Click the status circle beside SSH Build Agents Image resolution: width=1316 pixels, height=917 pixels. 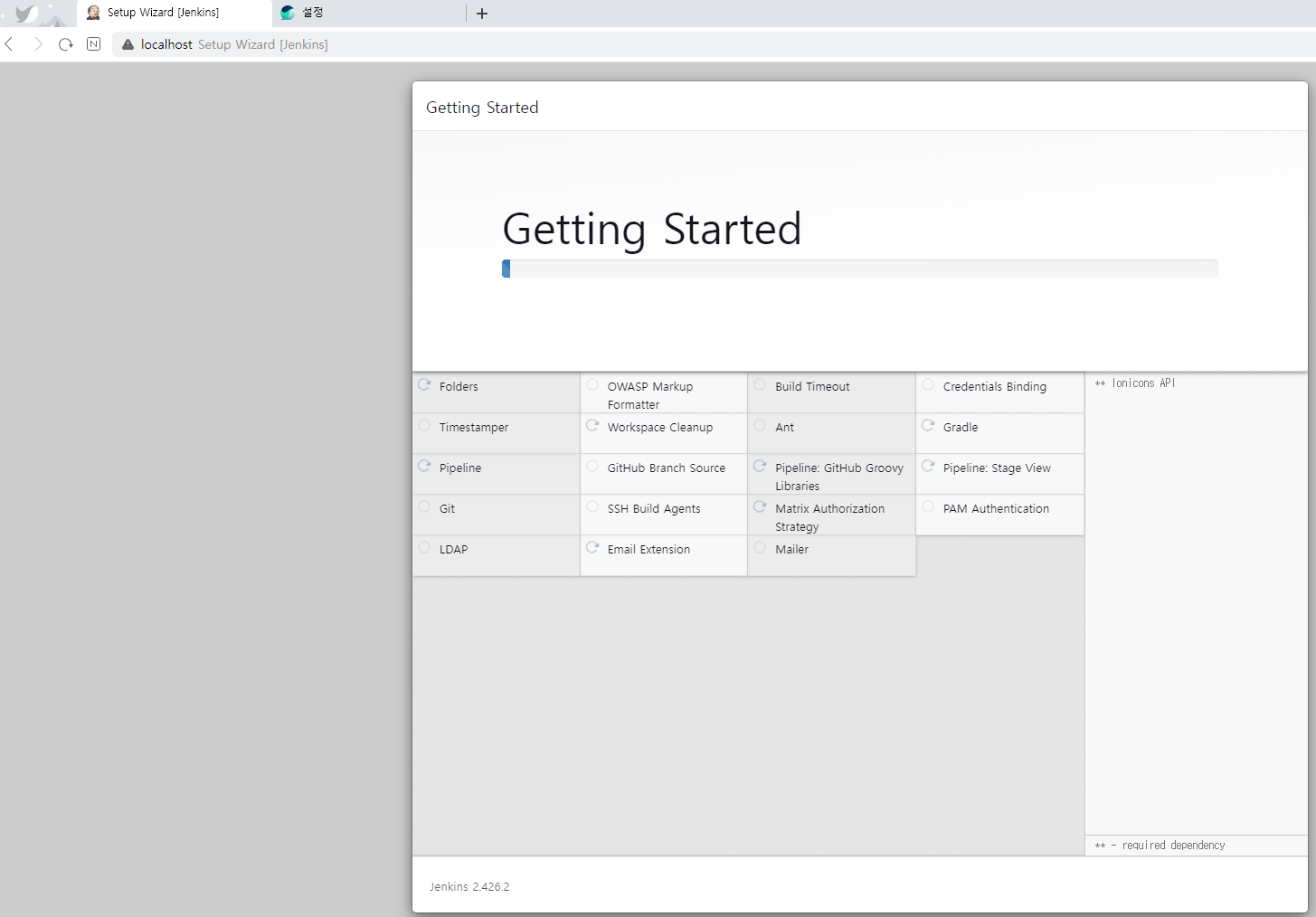click(592, 506)
